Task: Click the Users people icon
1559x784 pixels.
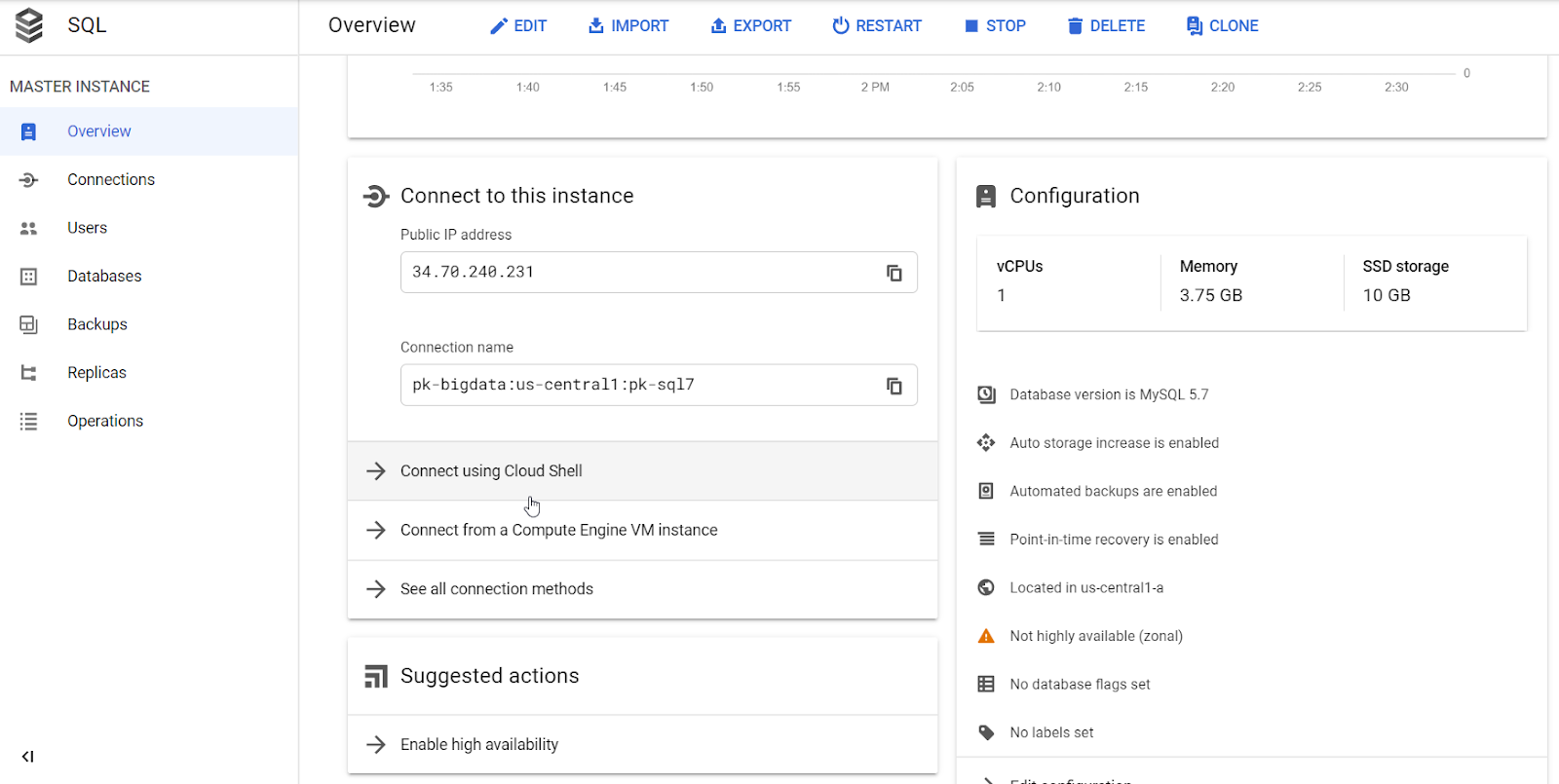Action: 28,228
